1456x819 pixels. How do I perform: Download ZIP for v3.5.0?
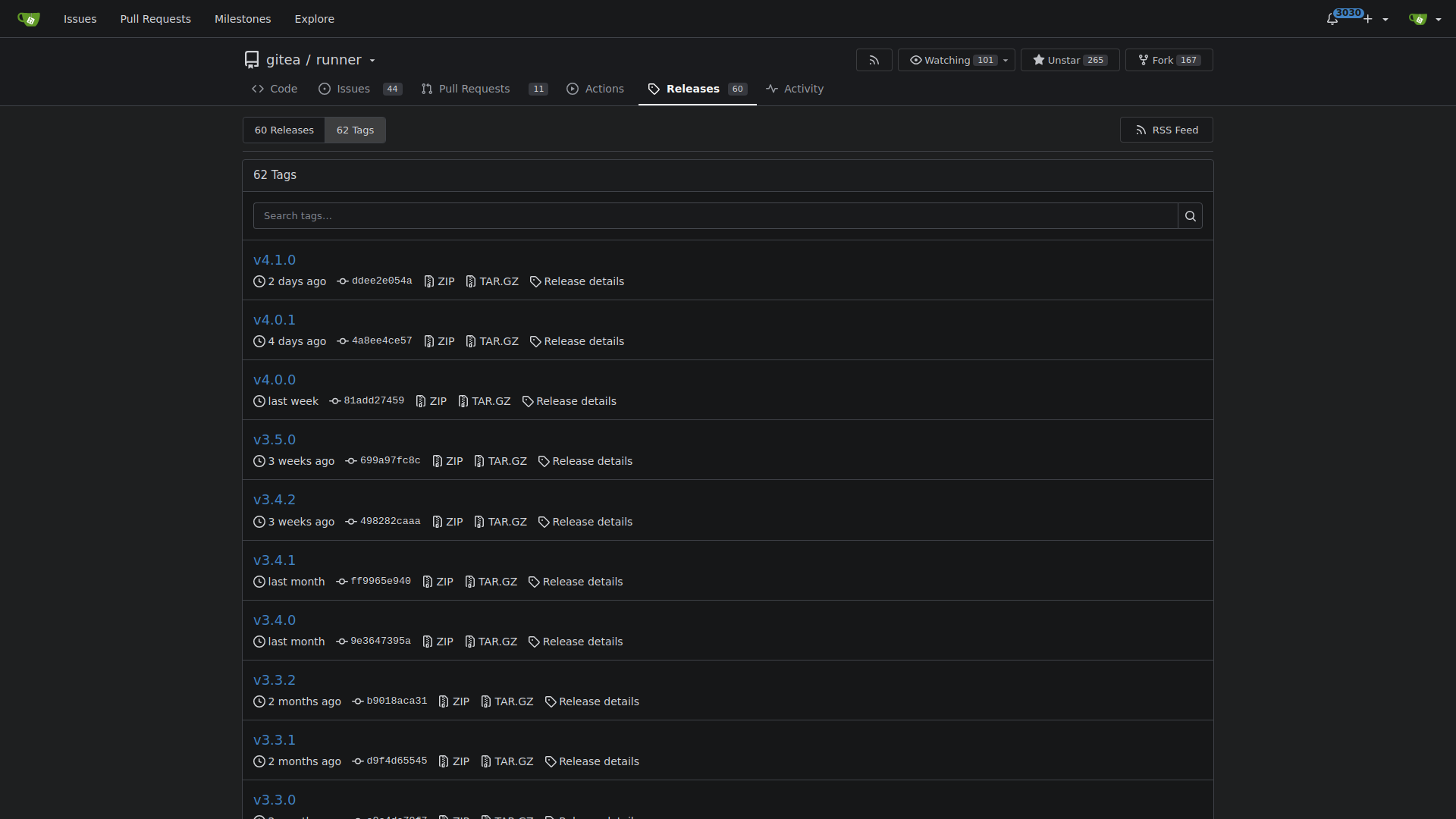pyautogui.click(x=447, y=461)
